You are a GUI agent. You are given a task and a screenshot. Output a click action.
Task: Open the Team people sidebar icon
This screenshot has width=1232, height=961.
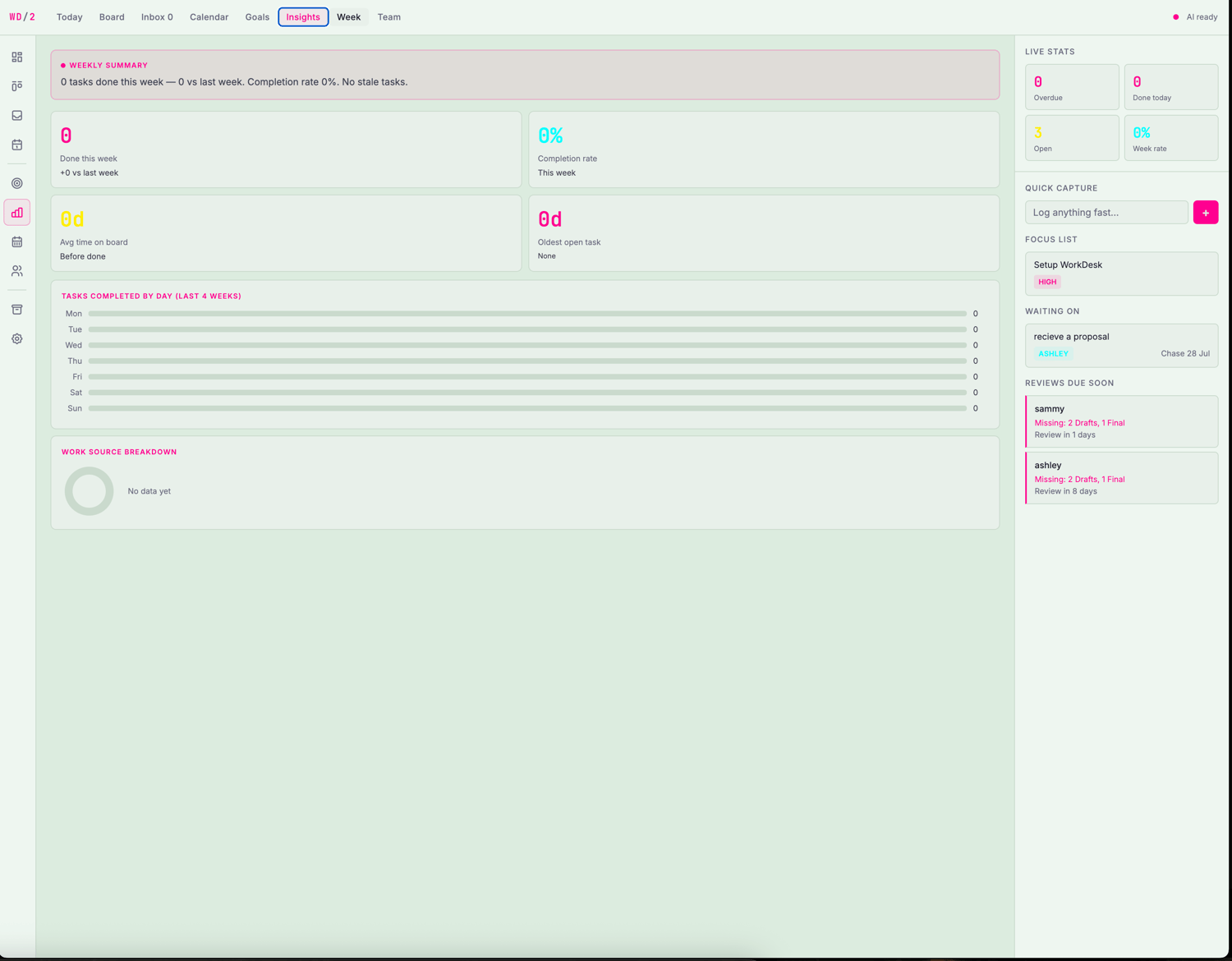pos(17,271)
